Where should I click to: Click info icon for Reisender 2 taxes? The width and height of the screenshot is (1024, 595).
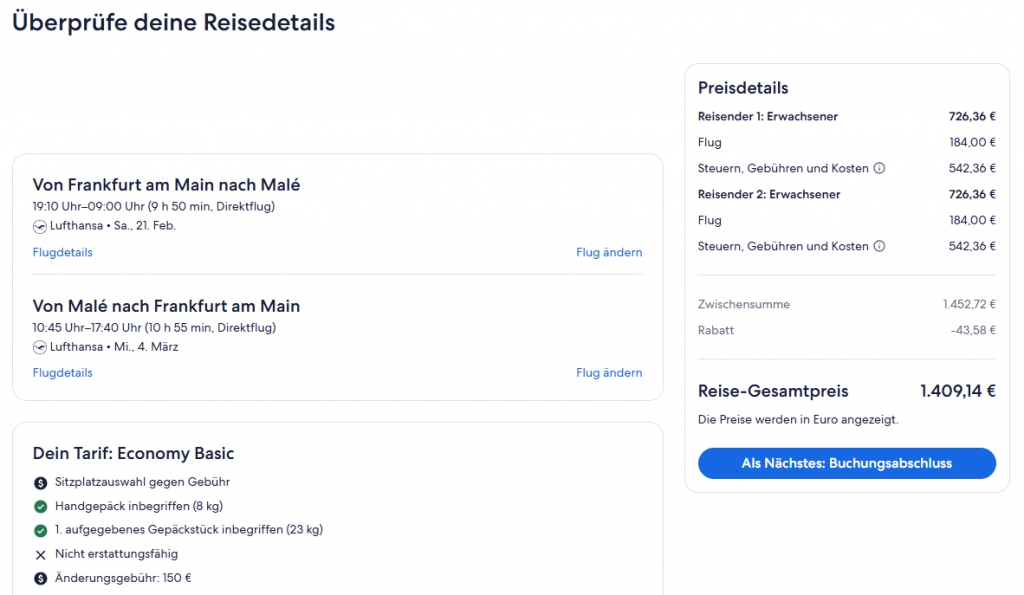(879, 247)
